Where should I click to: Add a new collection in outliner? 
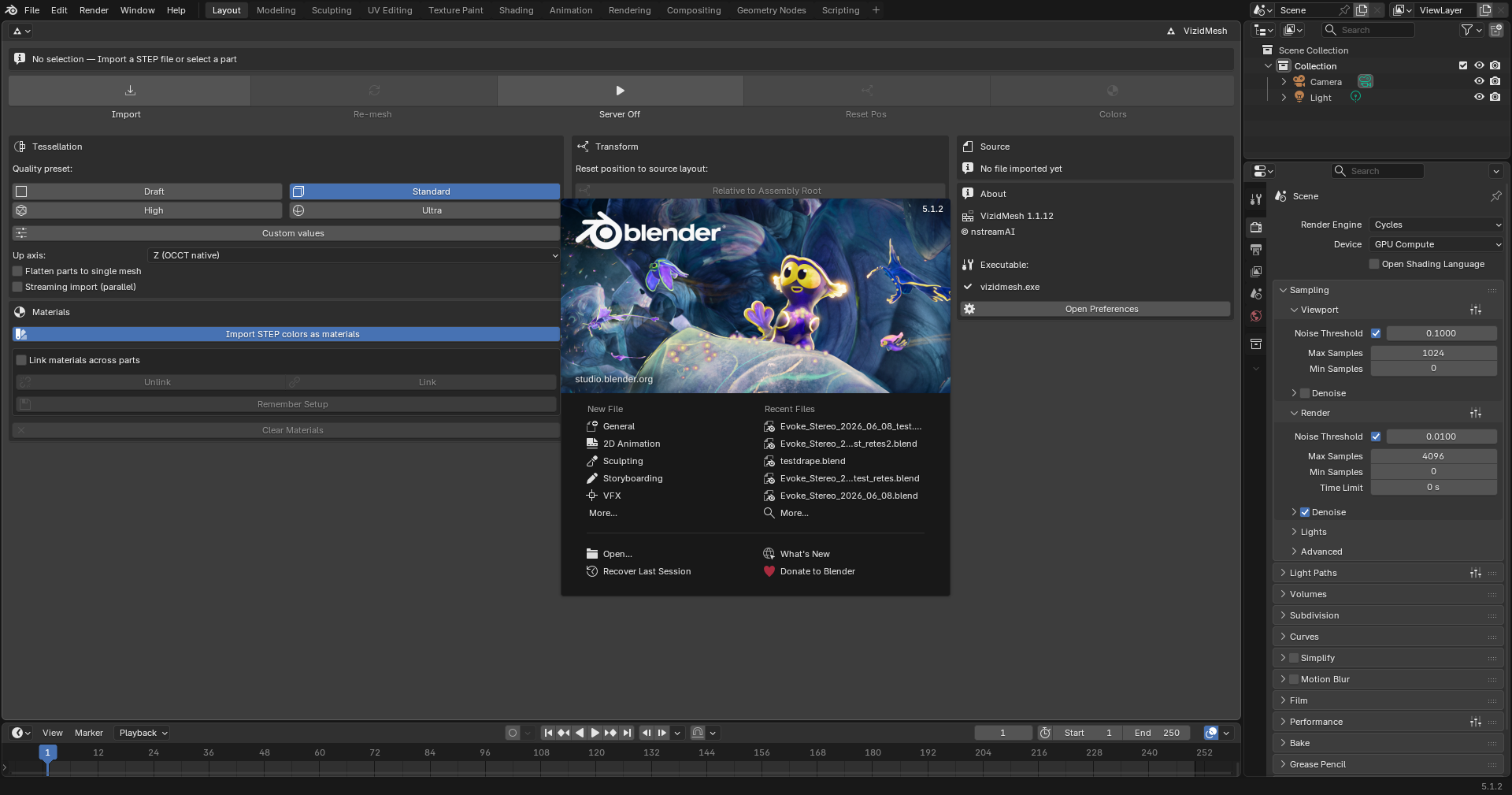(x=1496, y=30)
